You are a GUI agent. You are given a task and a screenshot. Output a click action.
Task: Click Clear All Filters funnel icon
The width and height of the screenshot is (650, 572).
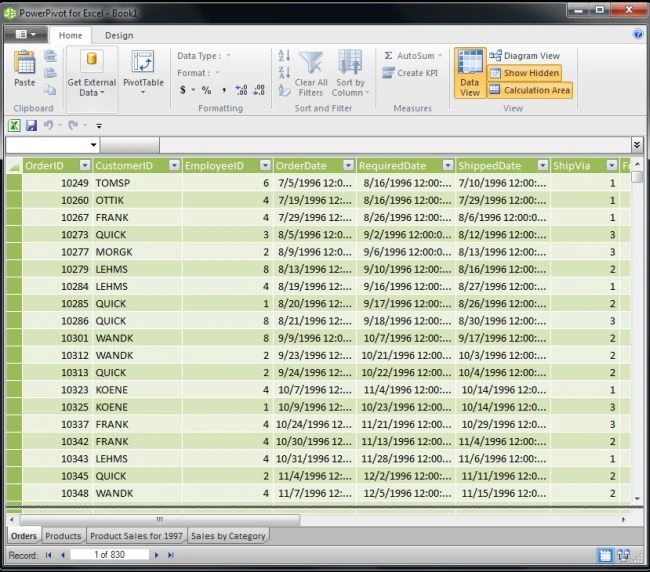pos(310,63)
